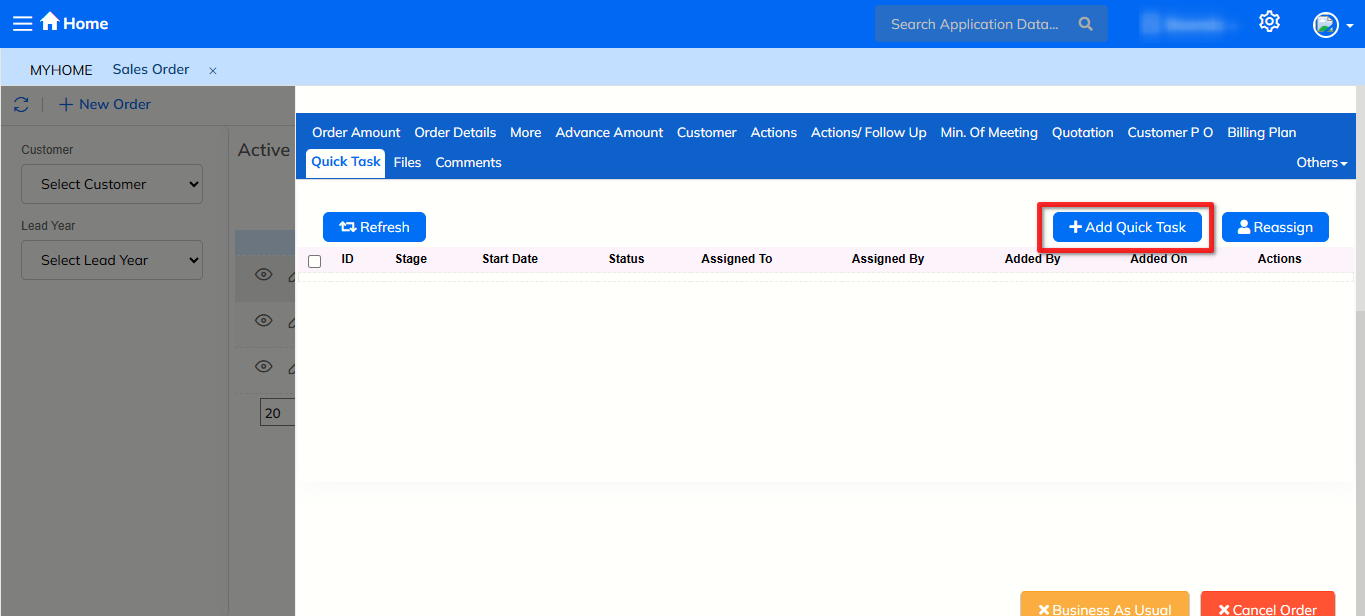Open the Billing Plan tab
The height and width of the screenshot is (616, 1365).
pyautogui.click(x=1261, y=132)
